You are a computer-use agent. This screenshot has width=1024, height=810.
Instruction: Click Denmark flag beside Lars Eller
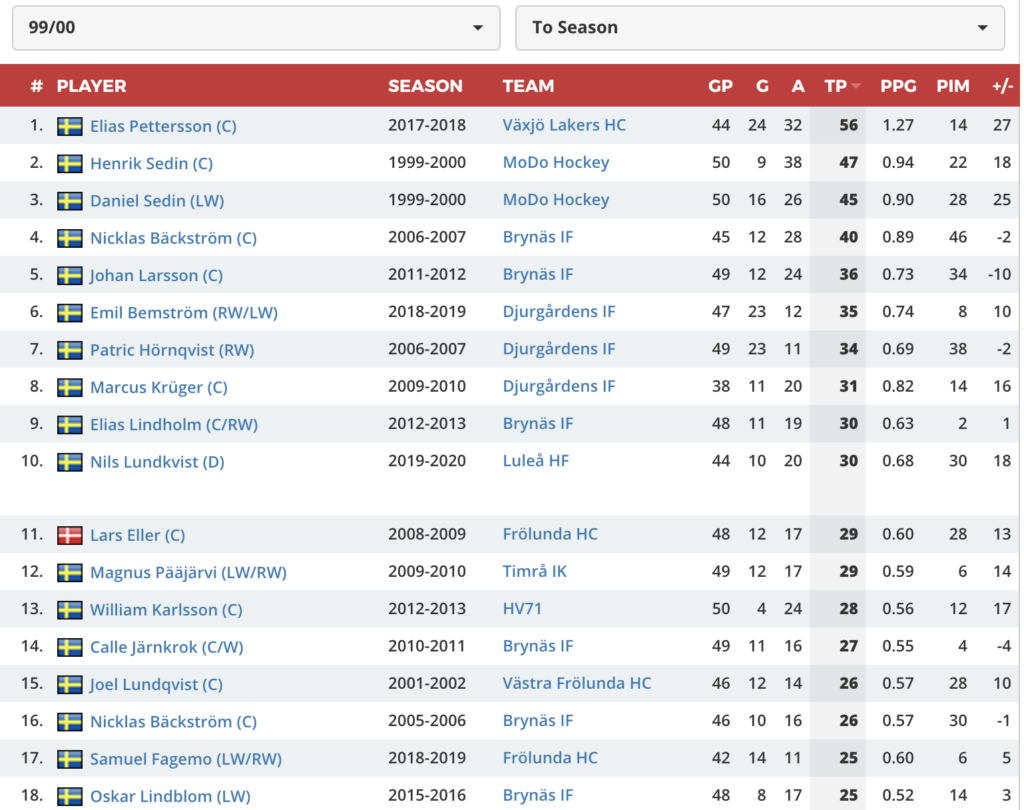(69, 535)
